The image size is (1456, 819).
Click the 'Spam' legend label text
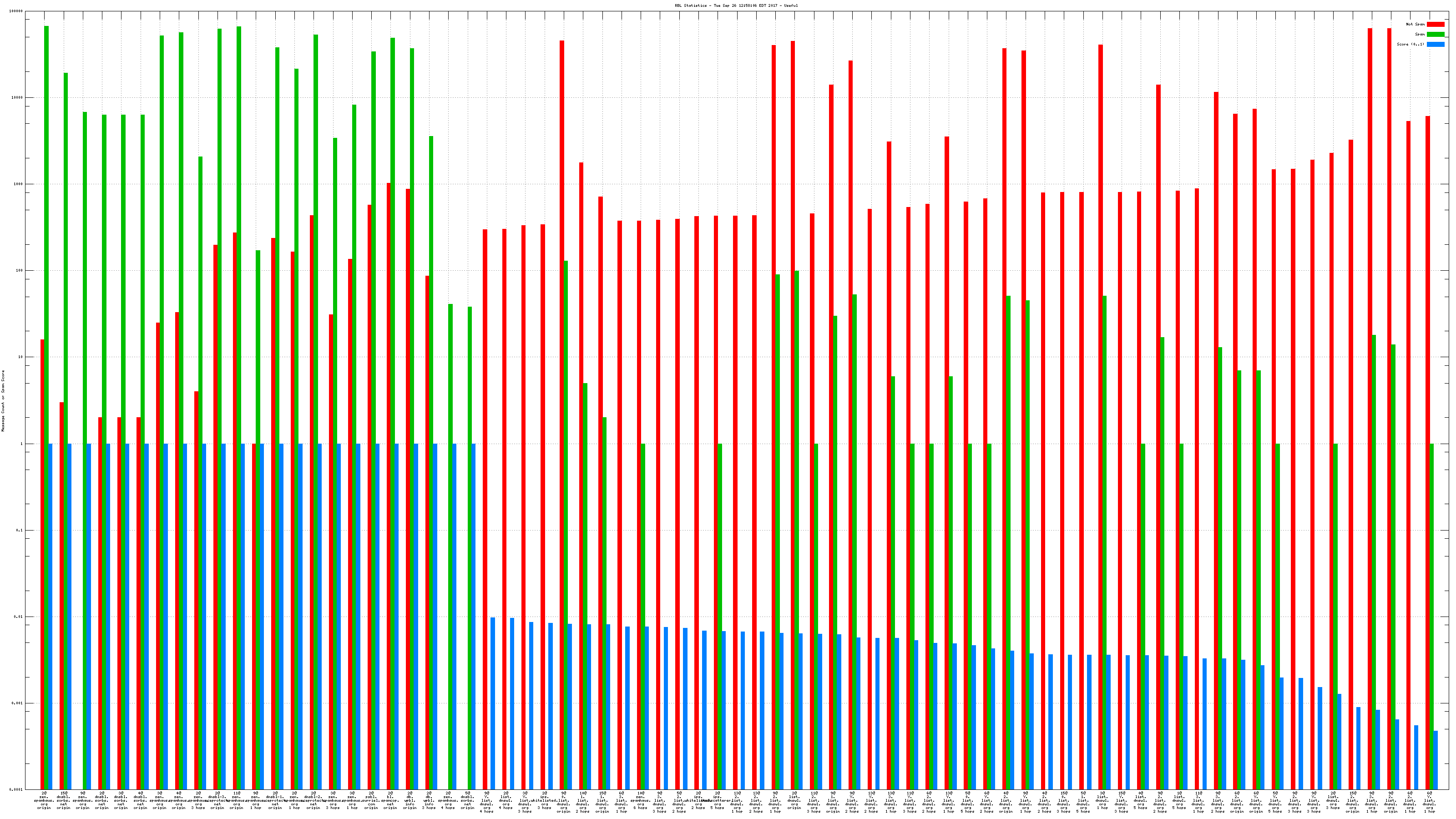pos(1420,35)
